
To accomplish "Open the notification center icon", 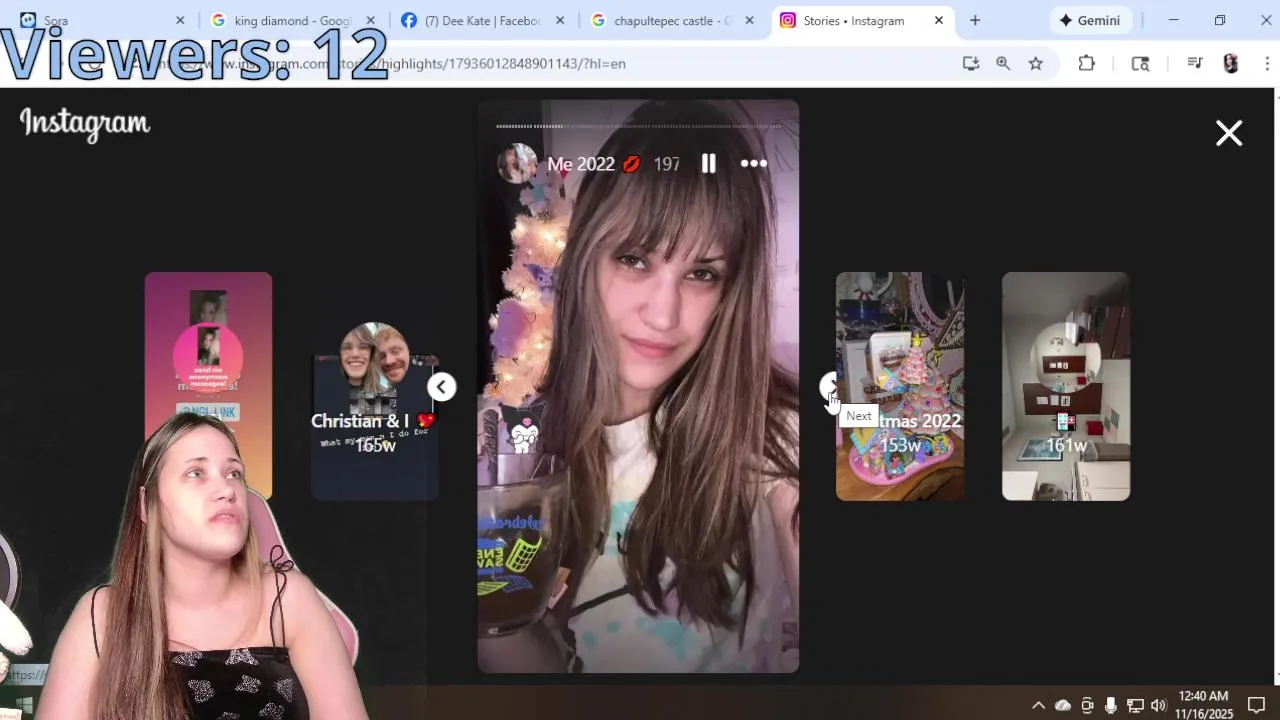I will [x=1257, y=705].
